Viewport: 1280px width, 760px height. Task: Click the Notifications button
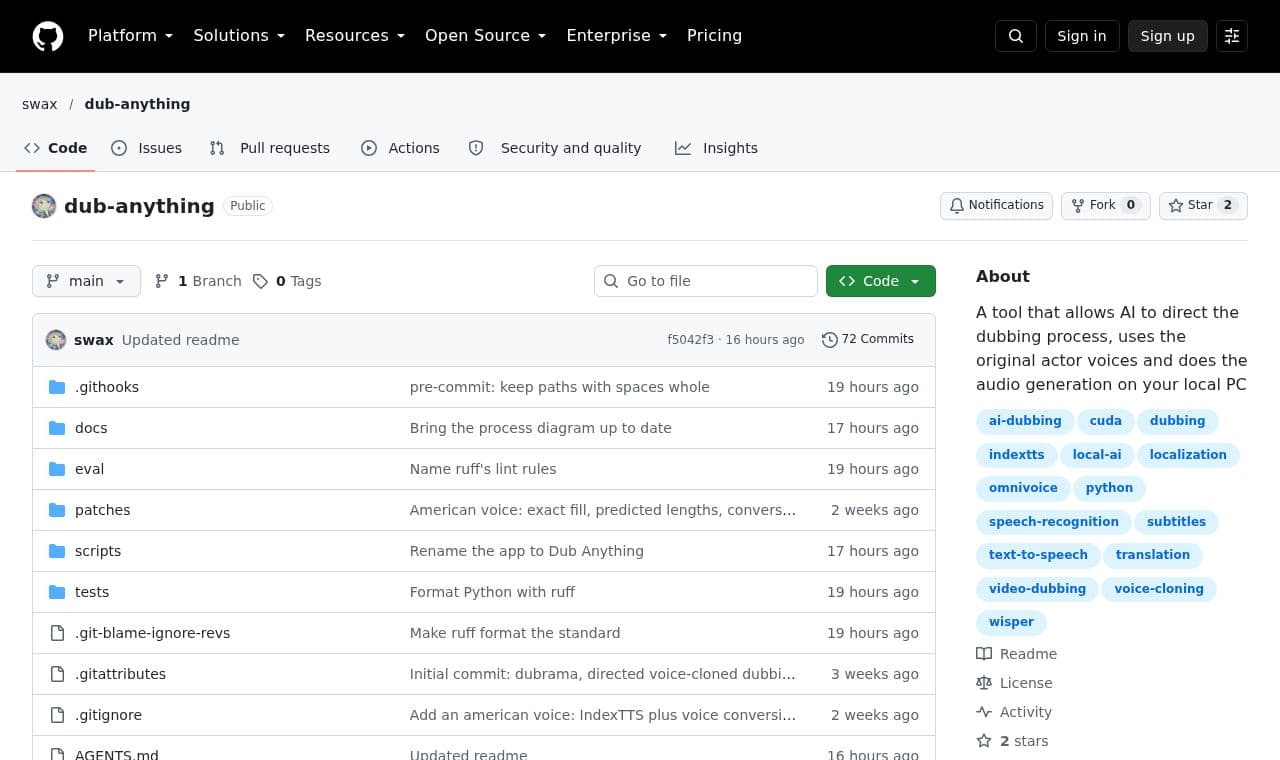pos(996,205)
